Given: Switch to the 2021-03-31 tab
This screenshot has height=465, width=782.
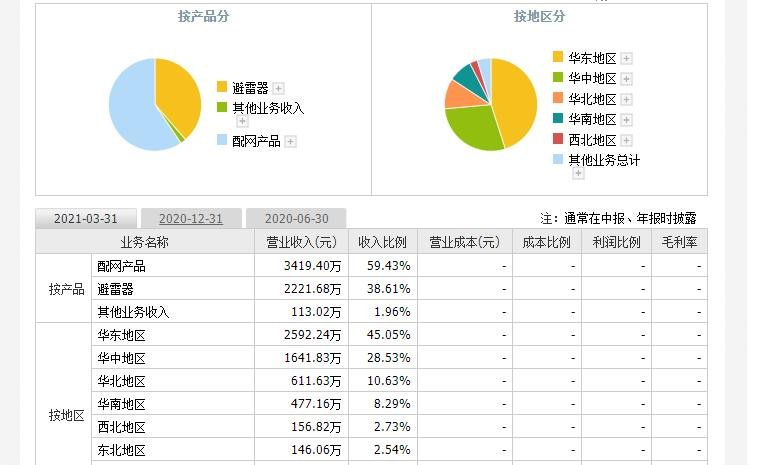Looking at the screenshot, I should [86, 219].
